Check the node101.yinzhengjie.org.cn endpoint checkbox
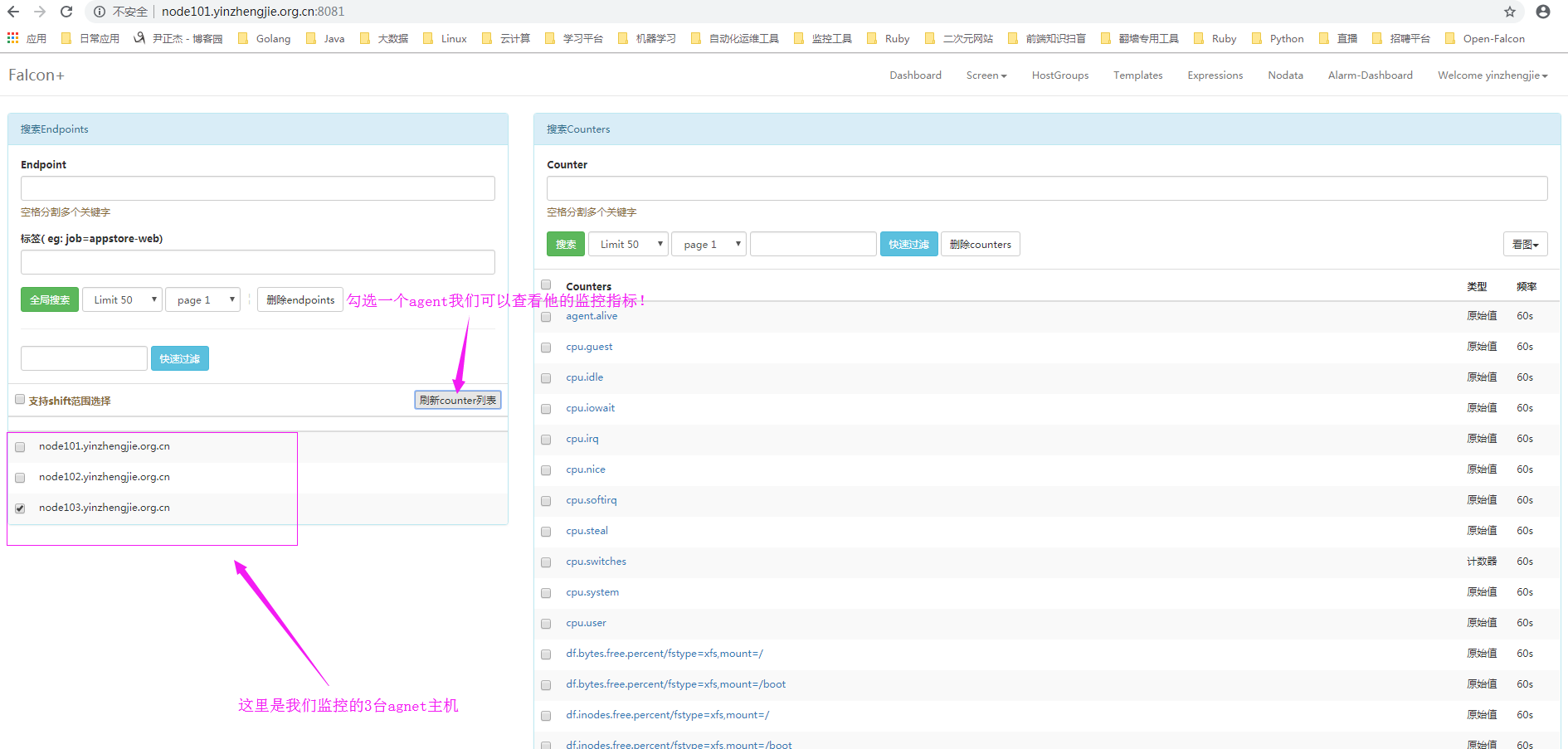This screenshot has width=1568, height=749. [x=20, y=447]
